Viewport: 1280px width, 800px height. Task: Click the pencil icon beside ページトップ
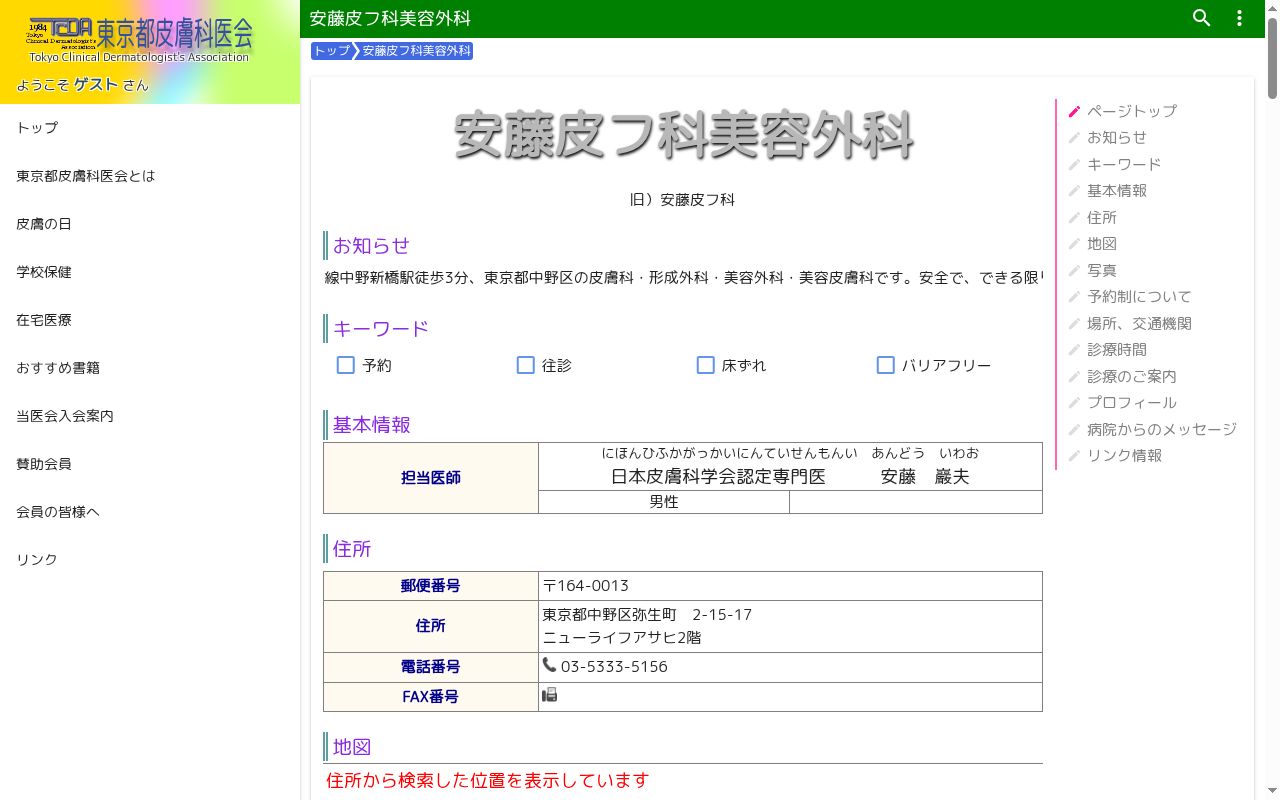pos(1075,111)
